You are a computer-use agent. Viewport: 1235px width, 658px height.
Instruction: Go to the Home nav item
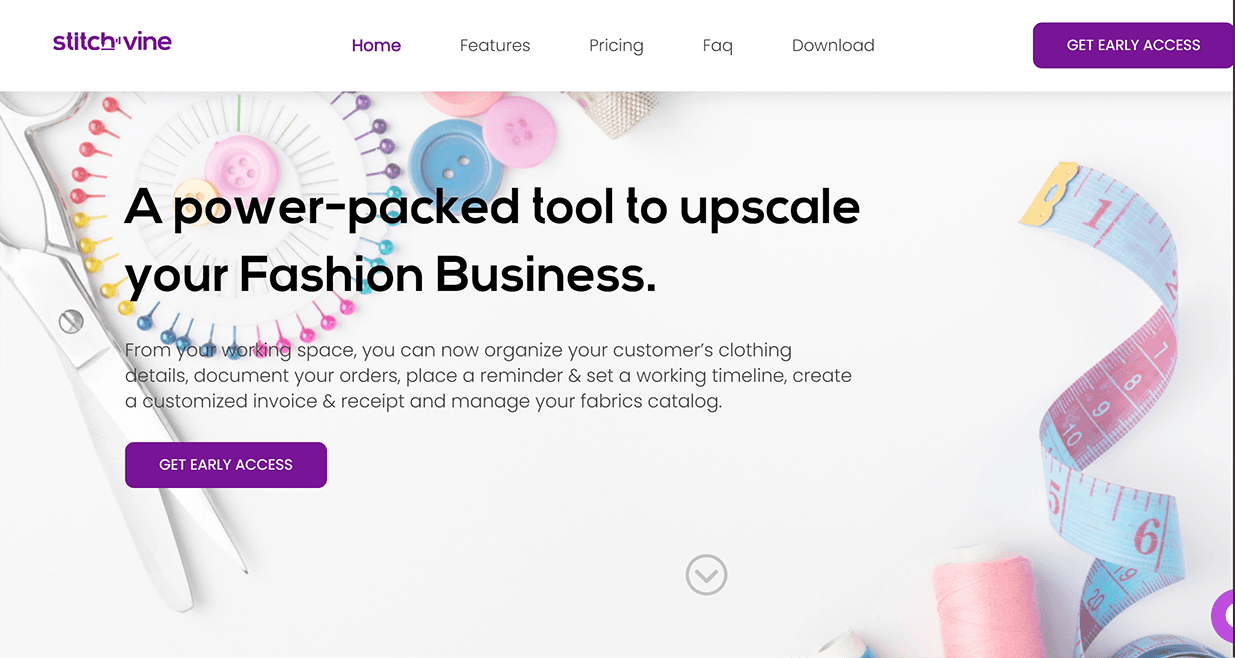376,45
